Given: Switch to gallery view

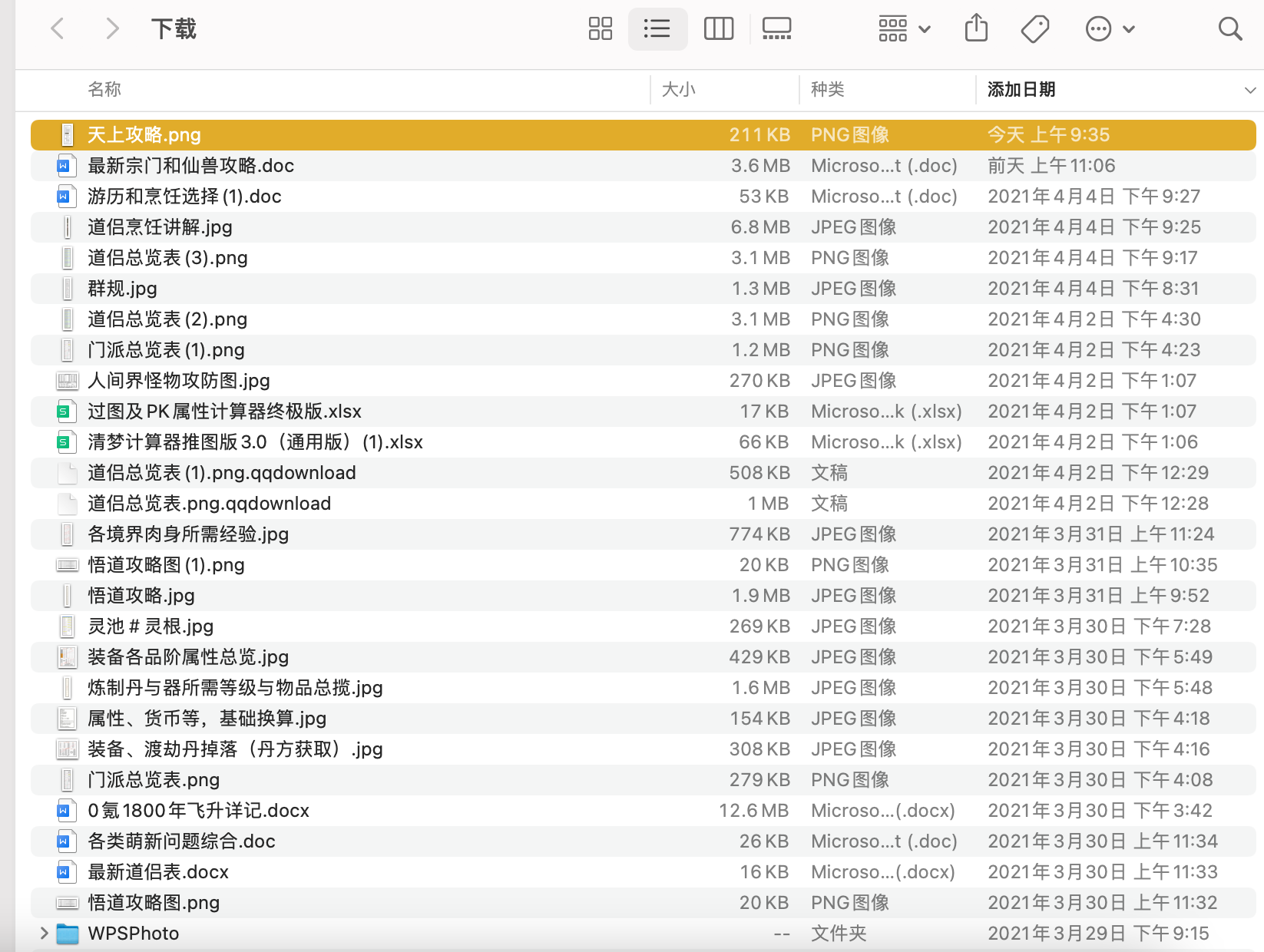Looking at the screenshot, I should click(x=776, y=29).
